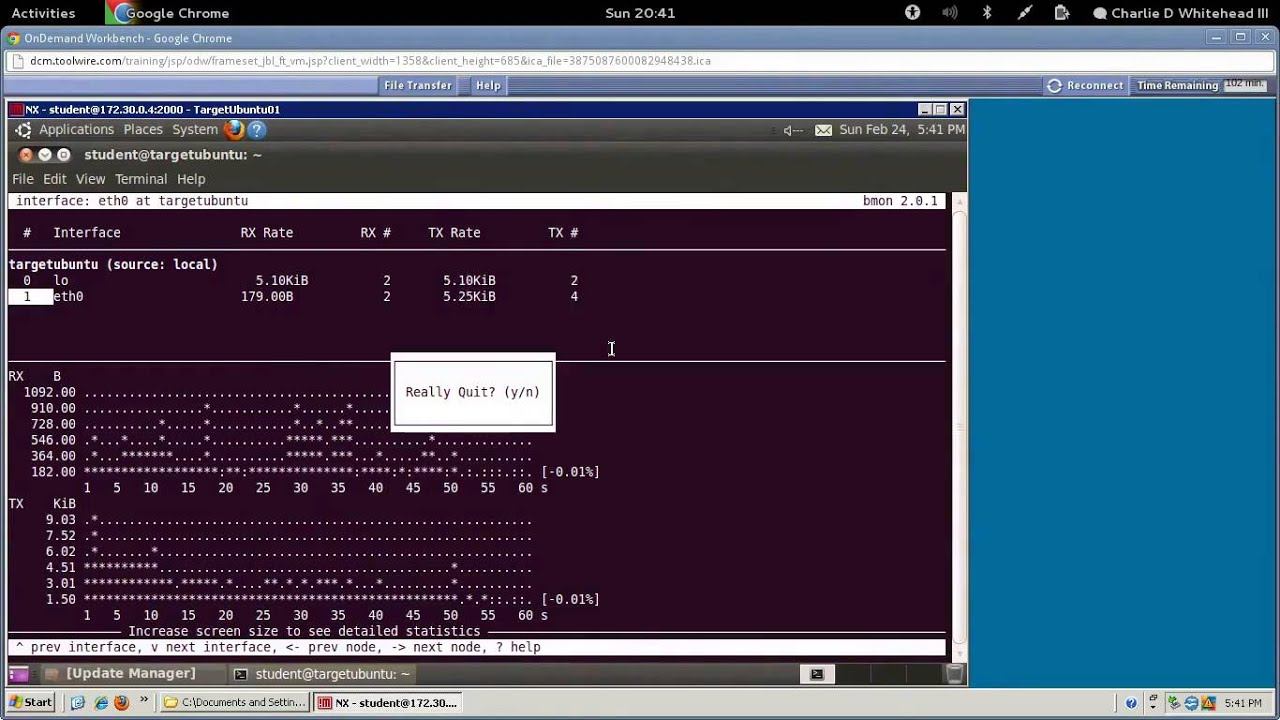Switch to C:\Documents and Settings taskbar button
Screen dimensions: 1280x720
235,703
